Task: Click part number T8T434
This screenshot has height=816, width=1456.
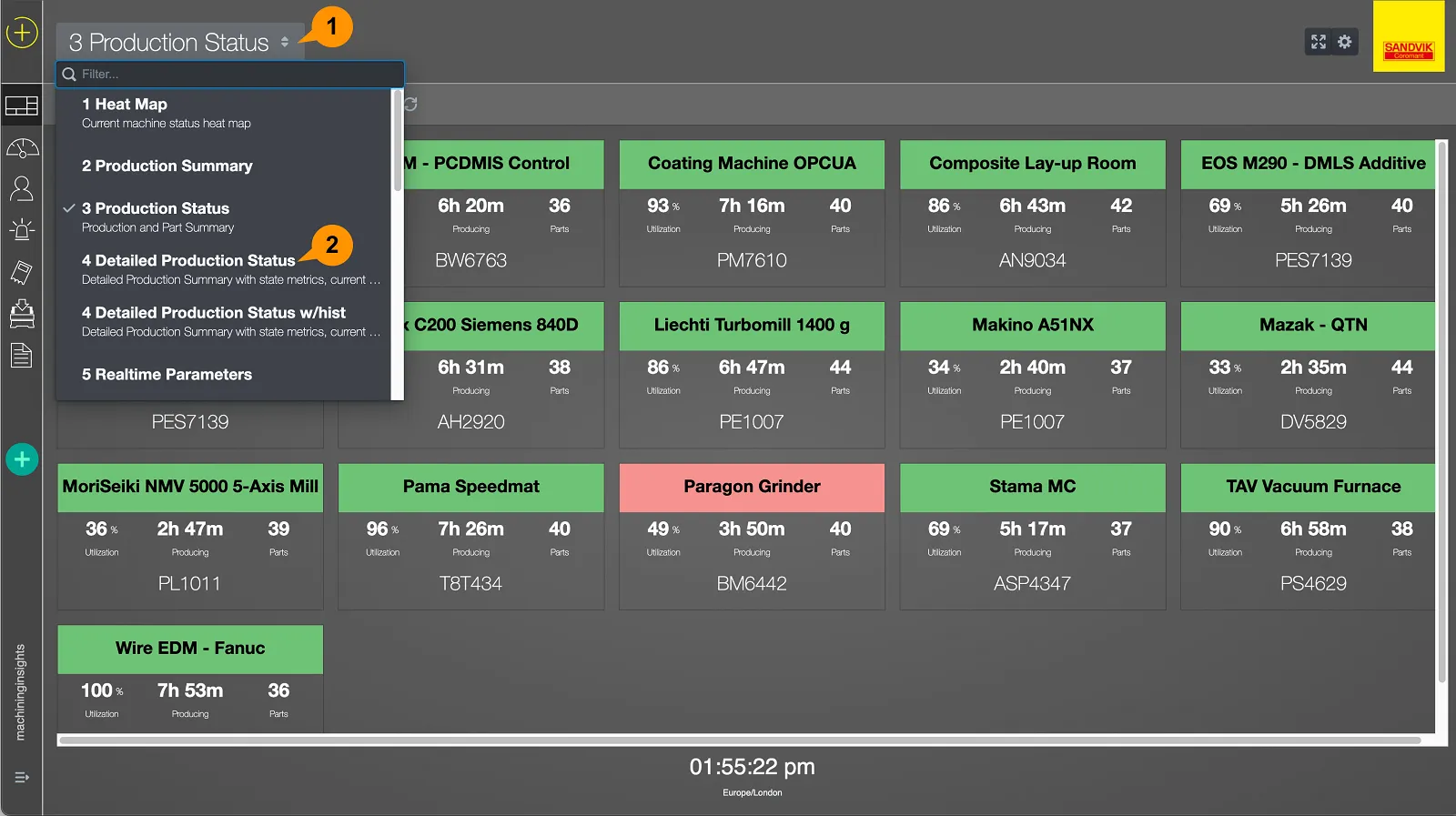Action: (x=470, y=583)
